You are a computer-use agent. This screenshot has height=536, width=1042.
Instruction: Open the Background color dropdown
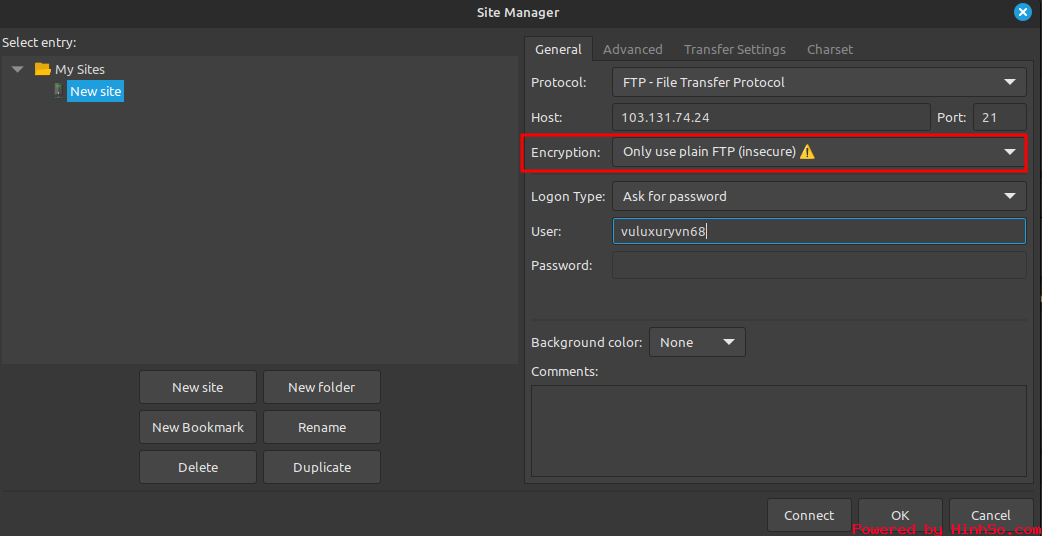click(697, 343)
